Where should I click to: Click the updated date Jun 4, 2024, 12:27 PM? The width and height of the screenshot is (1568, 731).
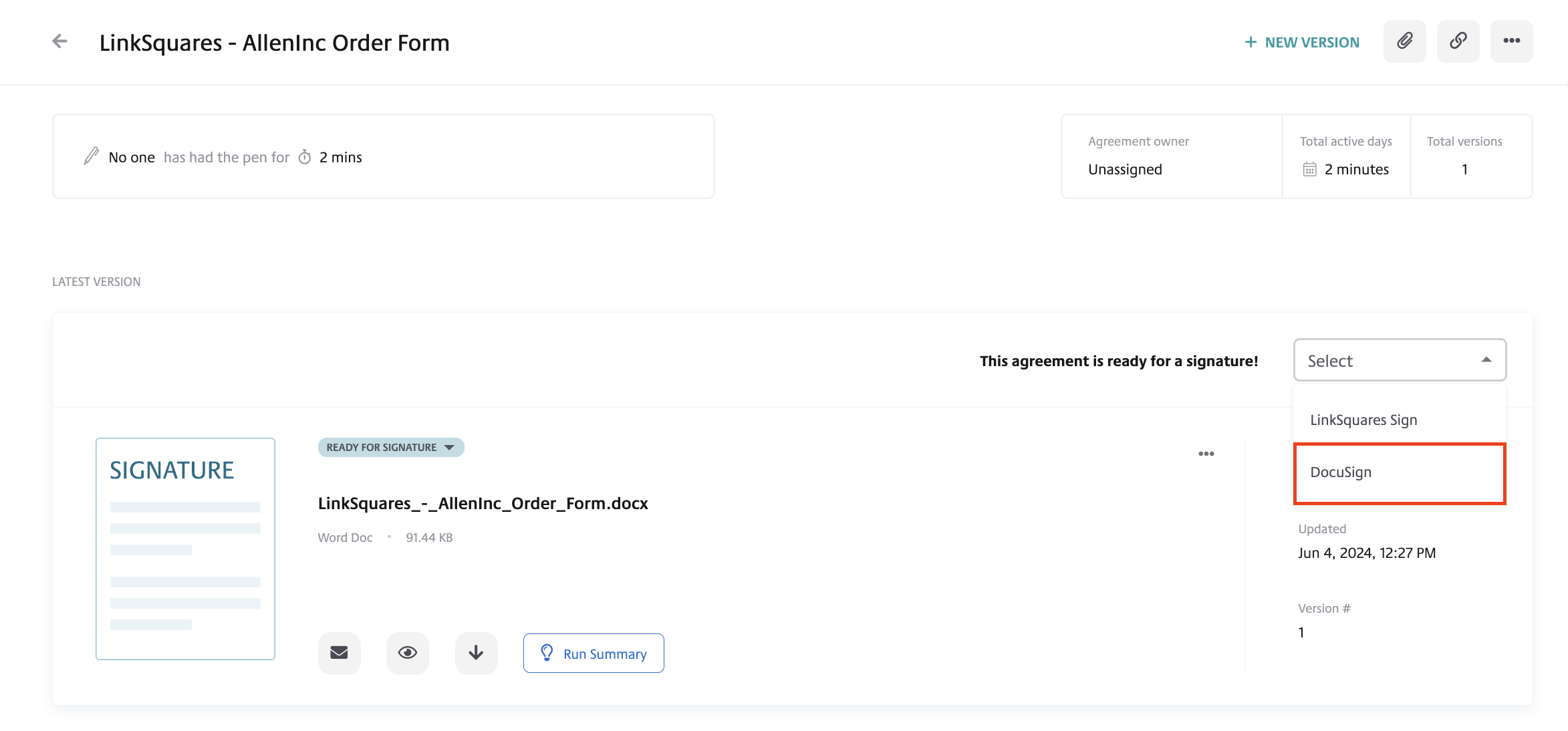point(1367,553)
